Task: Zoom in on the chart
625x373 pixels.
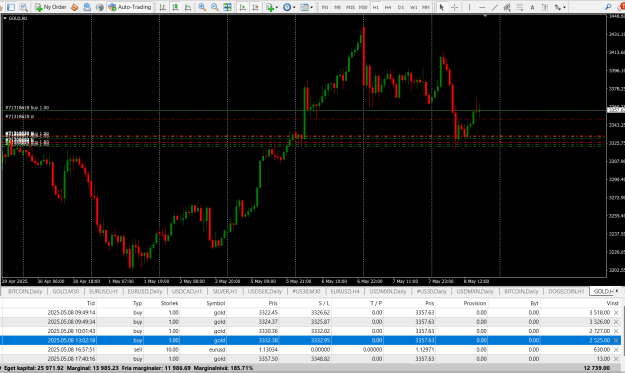Action: pos(202,7)
